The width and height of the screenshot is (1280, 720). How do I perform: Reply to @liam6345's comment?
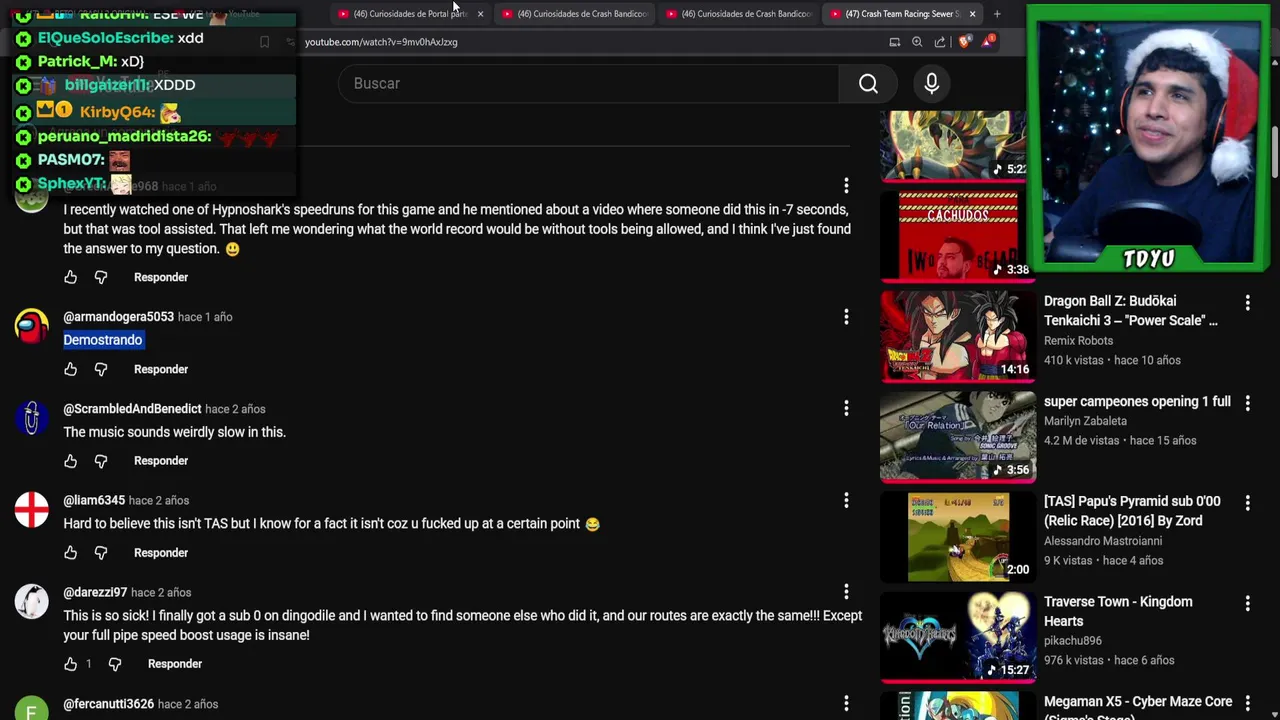(161, 553)
